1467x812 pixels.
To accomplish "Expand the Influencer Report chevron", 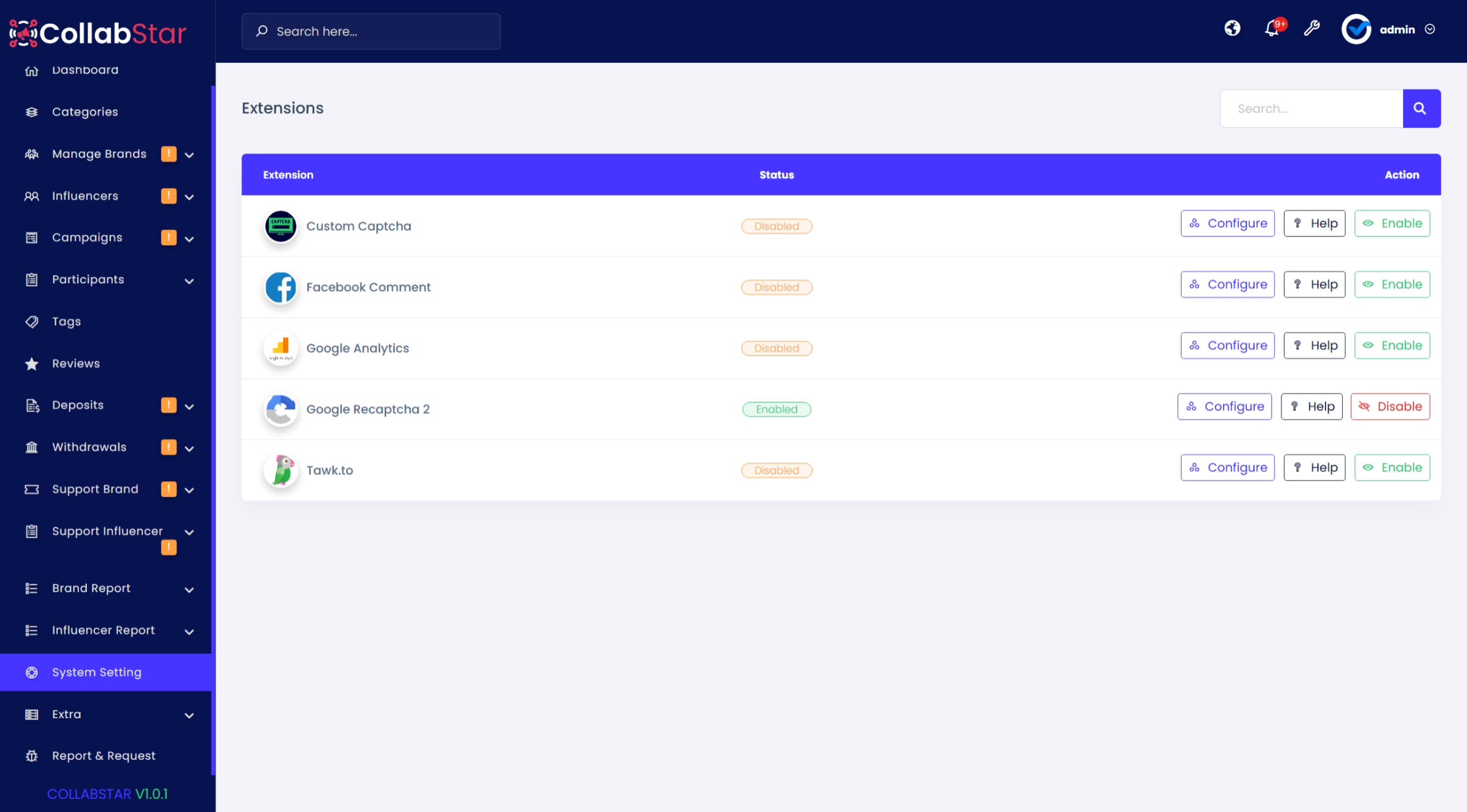I will tap(189, 632).
